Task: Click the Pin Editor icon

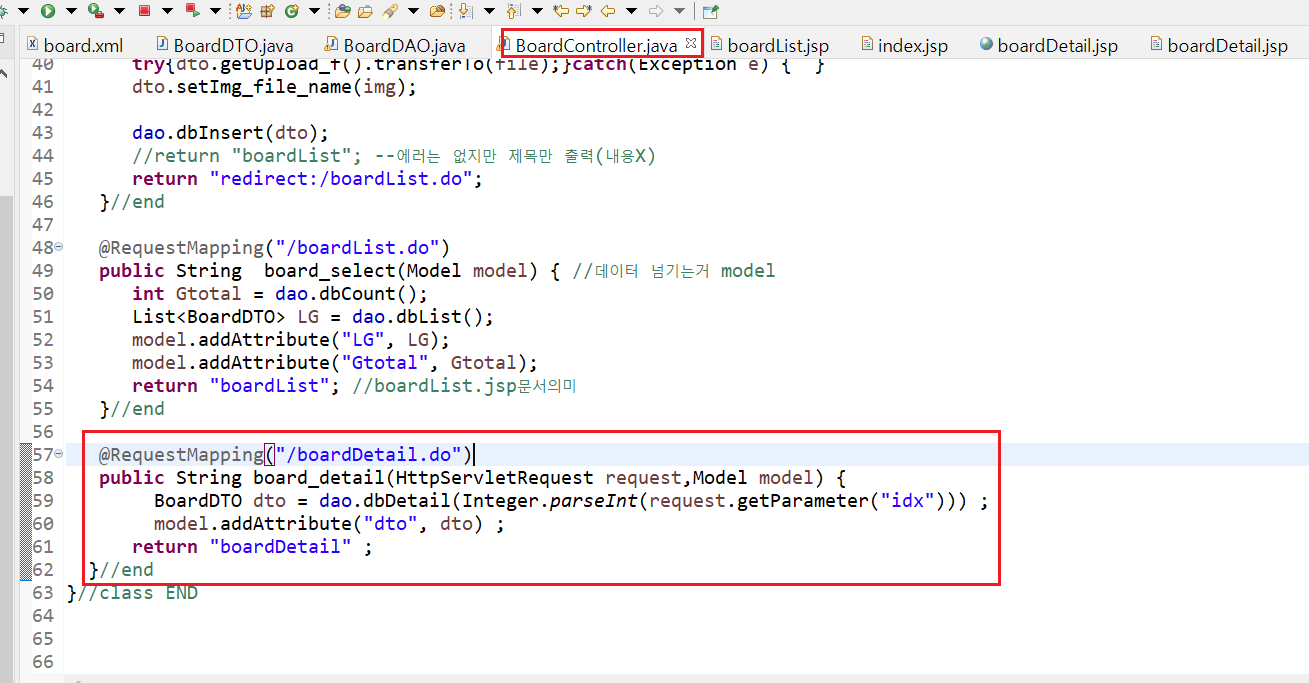Action: pos(710,11)
